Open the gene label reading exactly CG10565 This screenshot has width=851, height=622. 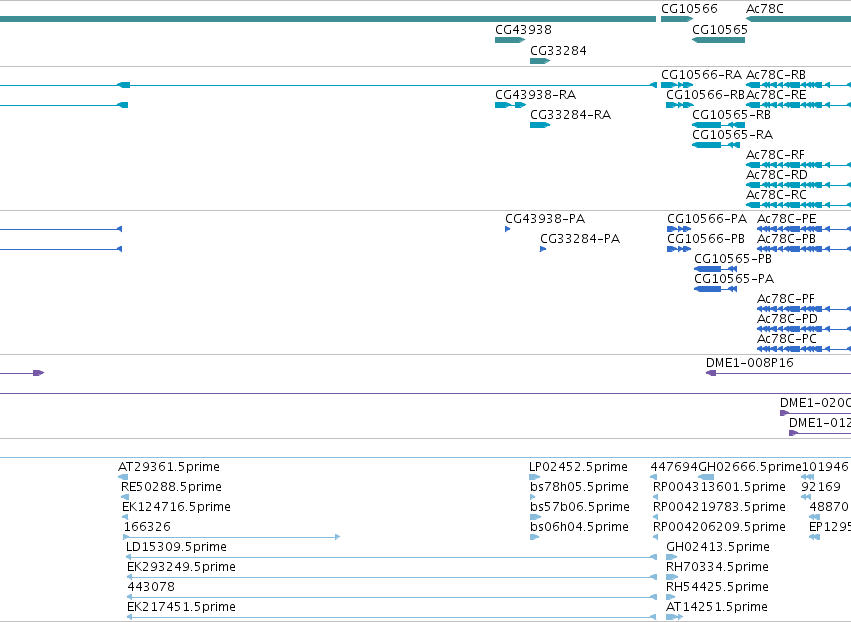[720, 30]
